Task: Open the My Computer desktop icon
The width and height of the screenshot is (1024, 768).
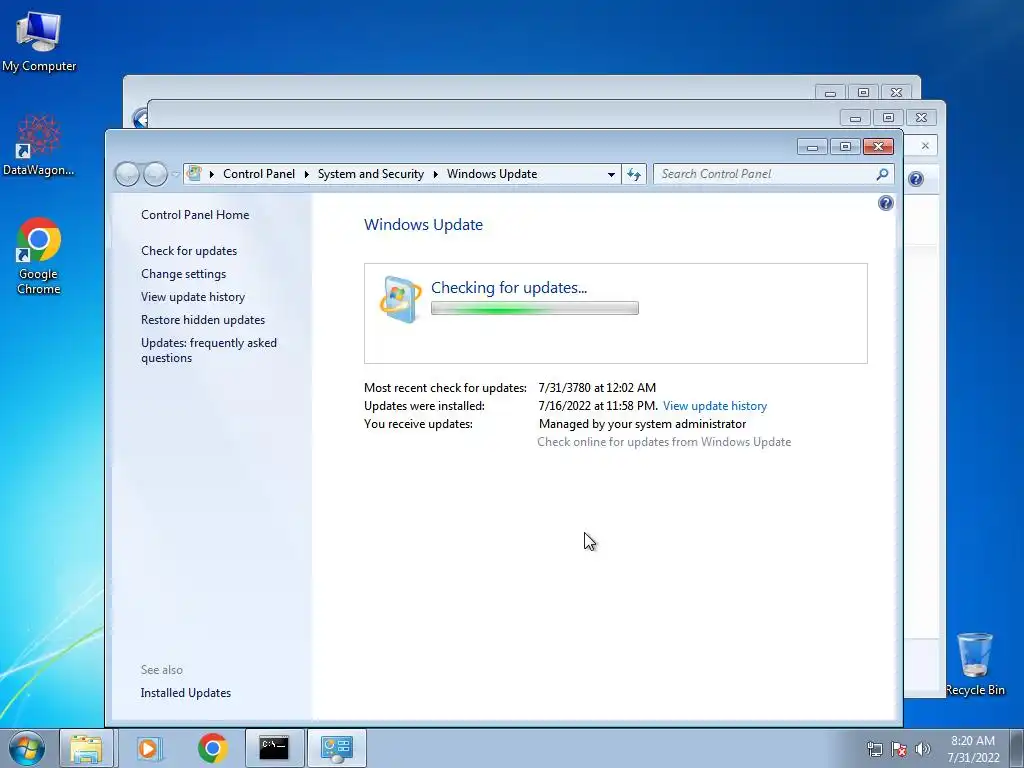Action: 39,41
